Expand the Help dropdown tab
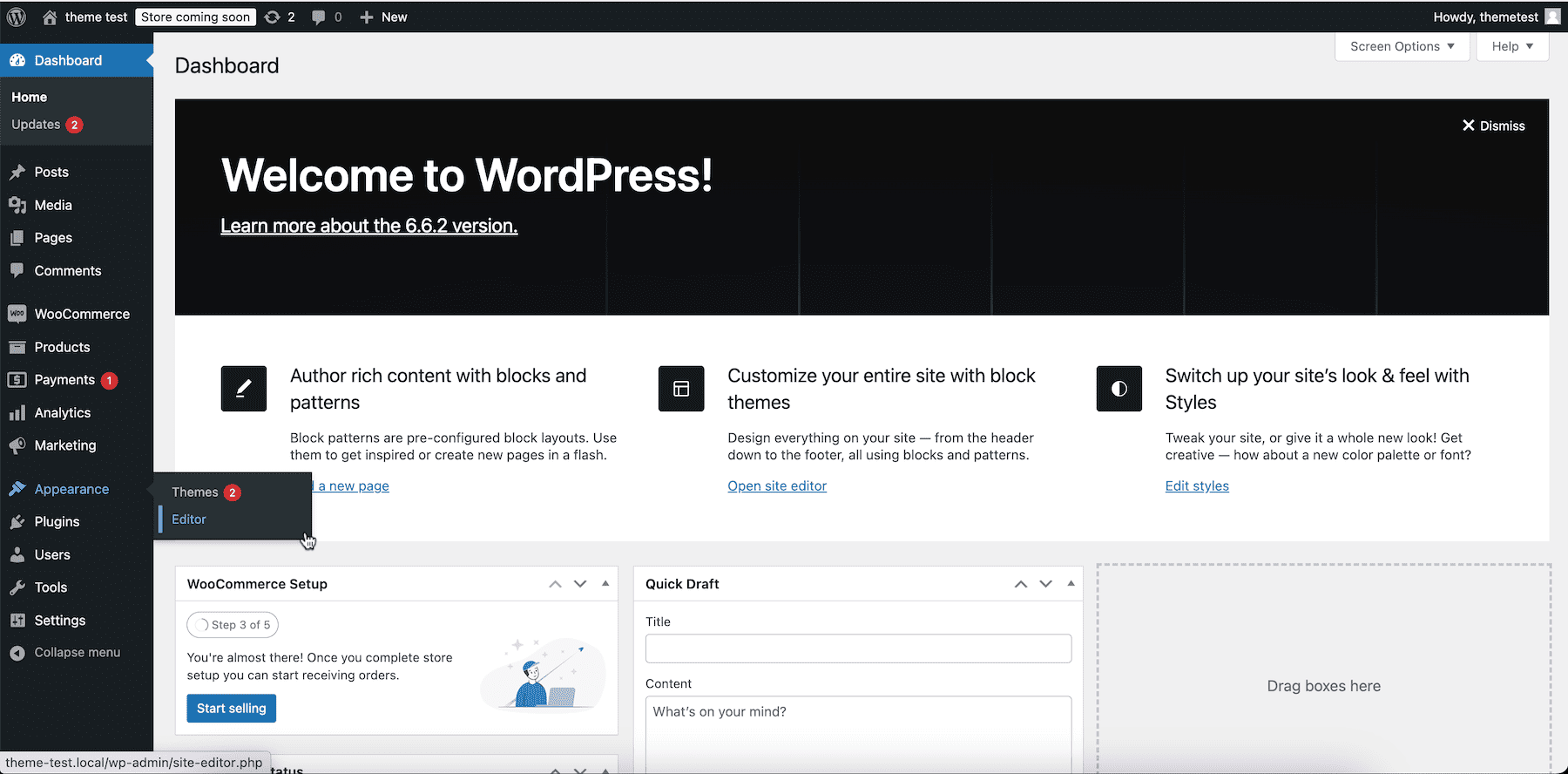Viewport: 1568px width, 774px height. coord(1512,46)
